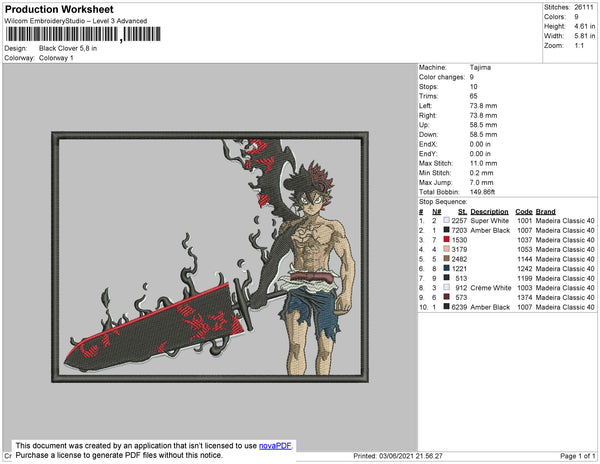Click the 'Black Clover 5,8 in' design name
Viewport: 600px width, 464px height.
68,48
